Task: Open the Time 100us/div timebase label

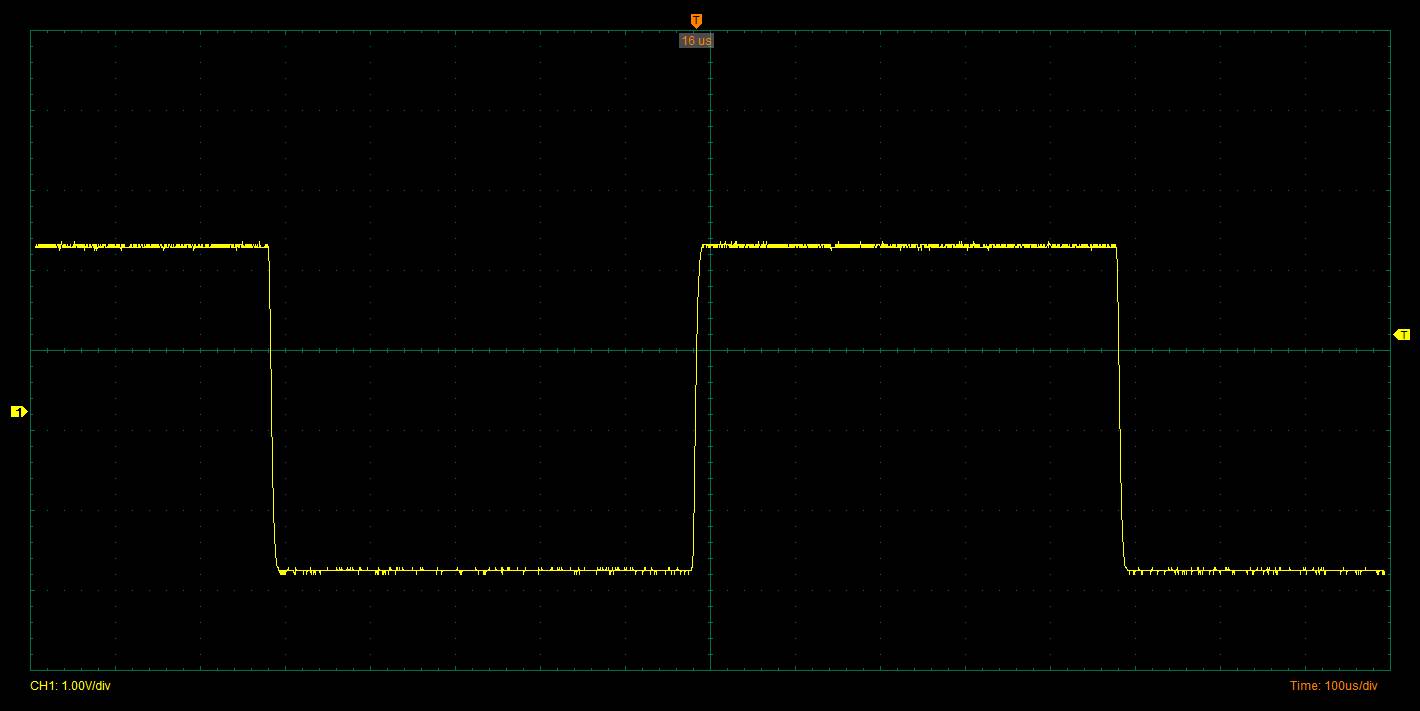Action: [x=1333, y=686]
